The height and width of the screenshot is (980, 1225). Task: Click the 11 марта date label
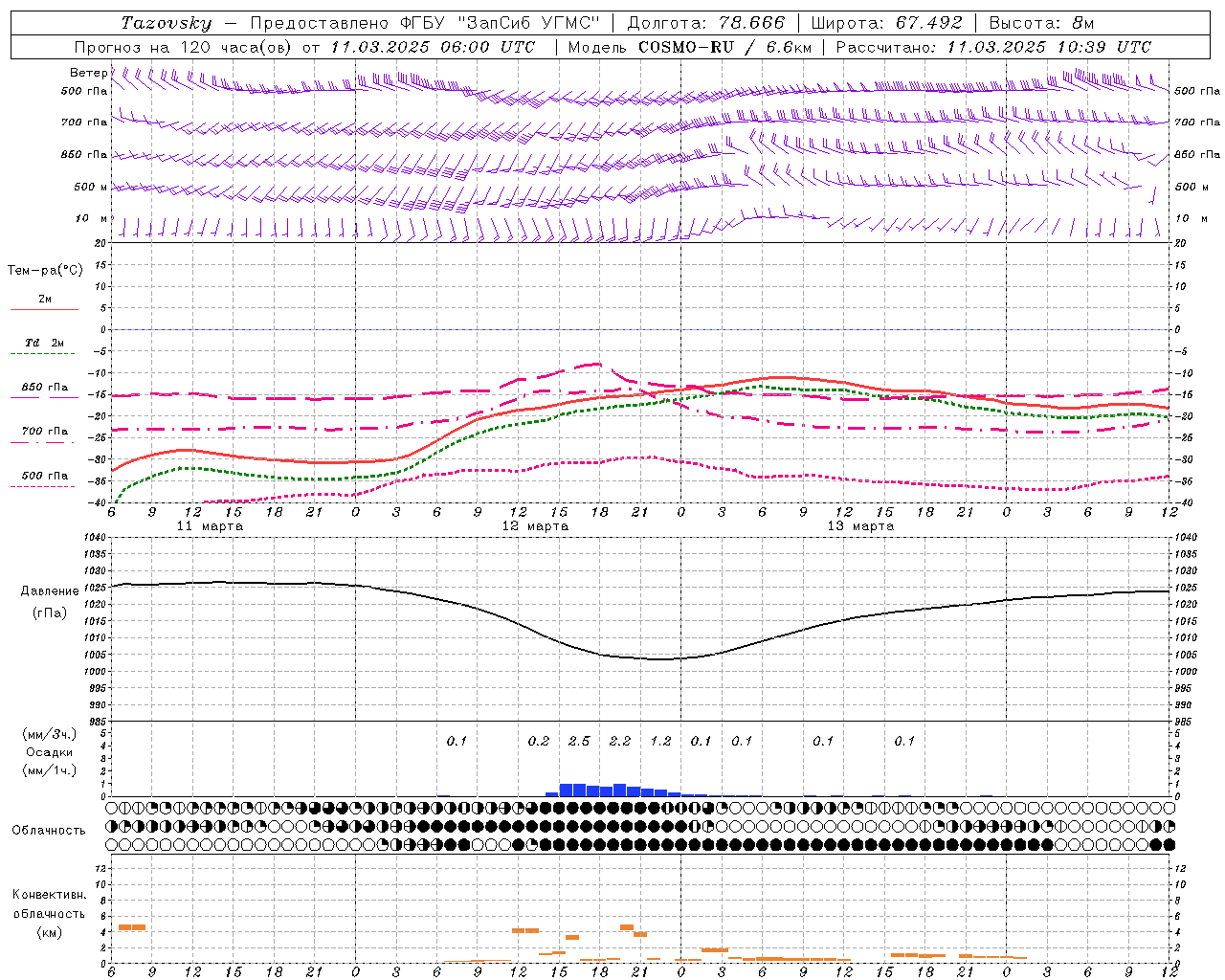coord(210,526)
